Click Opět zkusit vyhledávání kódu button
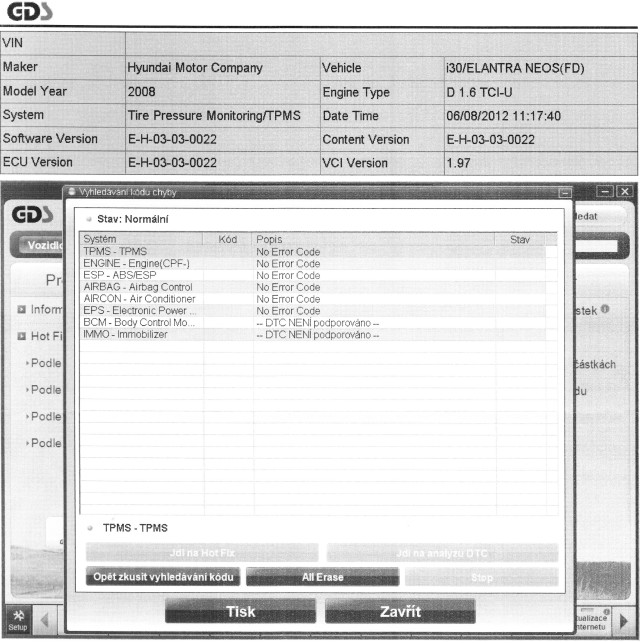 163,577
